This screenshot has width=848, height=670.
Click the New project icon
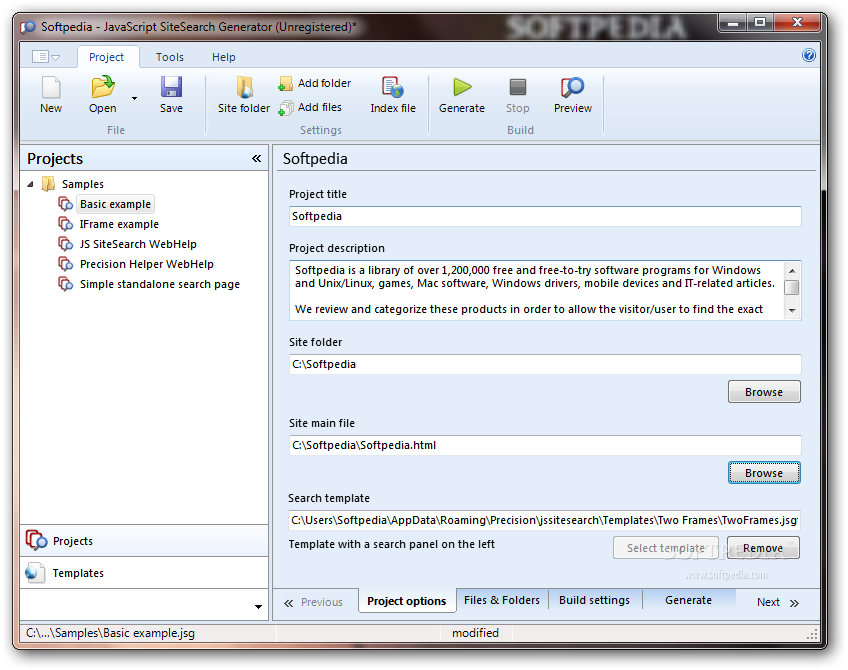51,88
